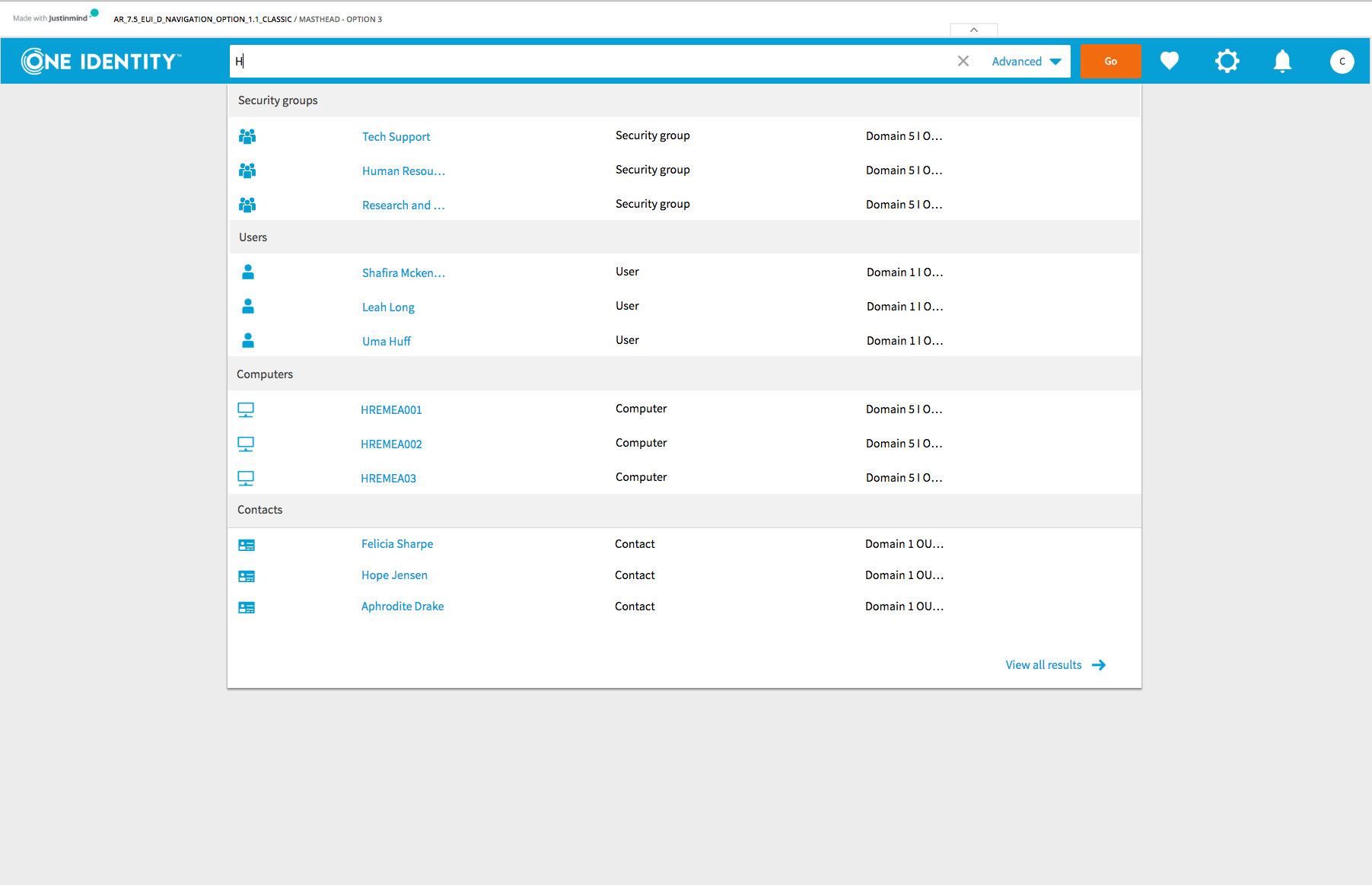1372x885 pixels.
Task: Click the Contacts section header
Action: point(684,510)
